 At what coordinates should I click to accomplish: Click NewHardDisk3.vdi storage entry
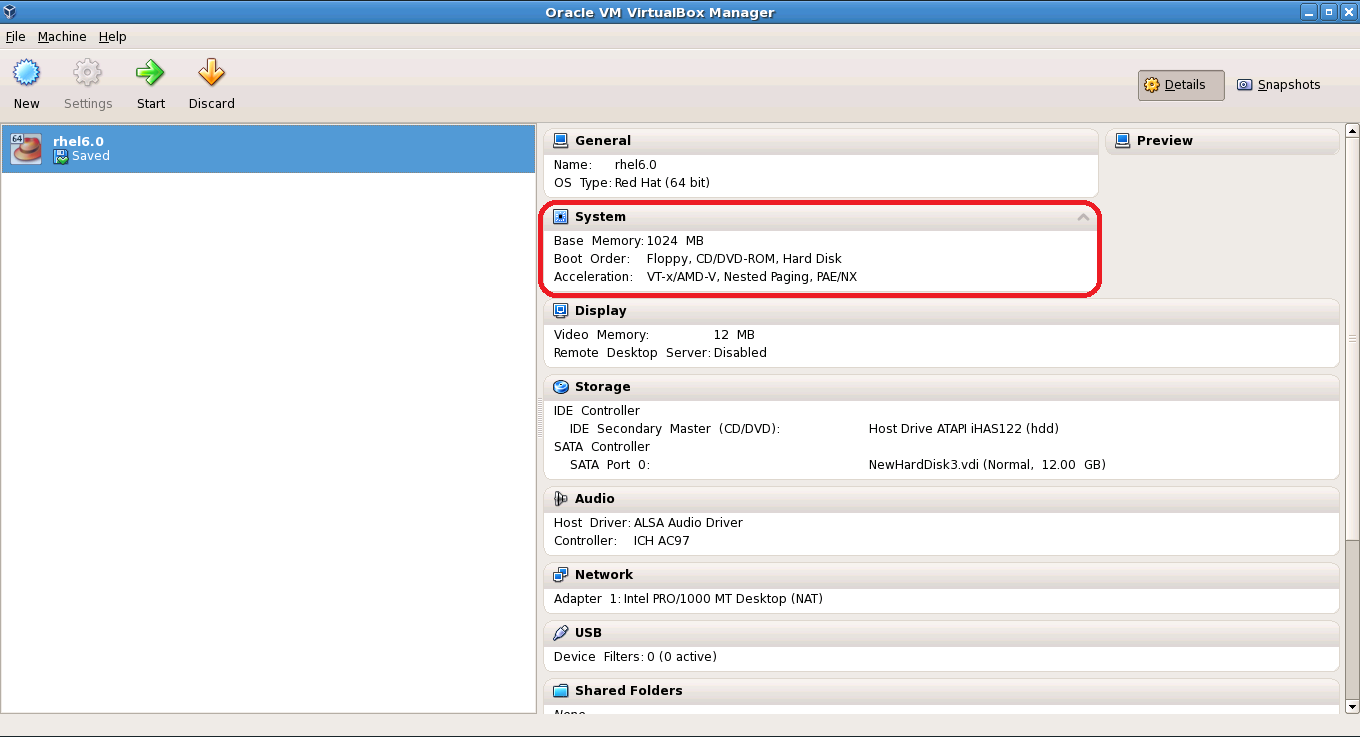point(987,465)
